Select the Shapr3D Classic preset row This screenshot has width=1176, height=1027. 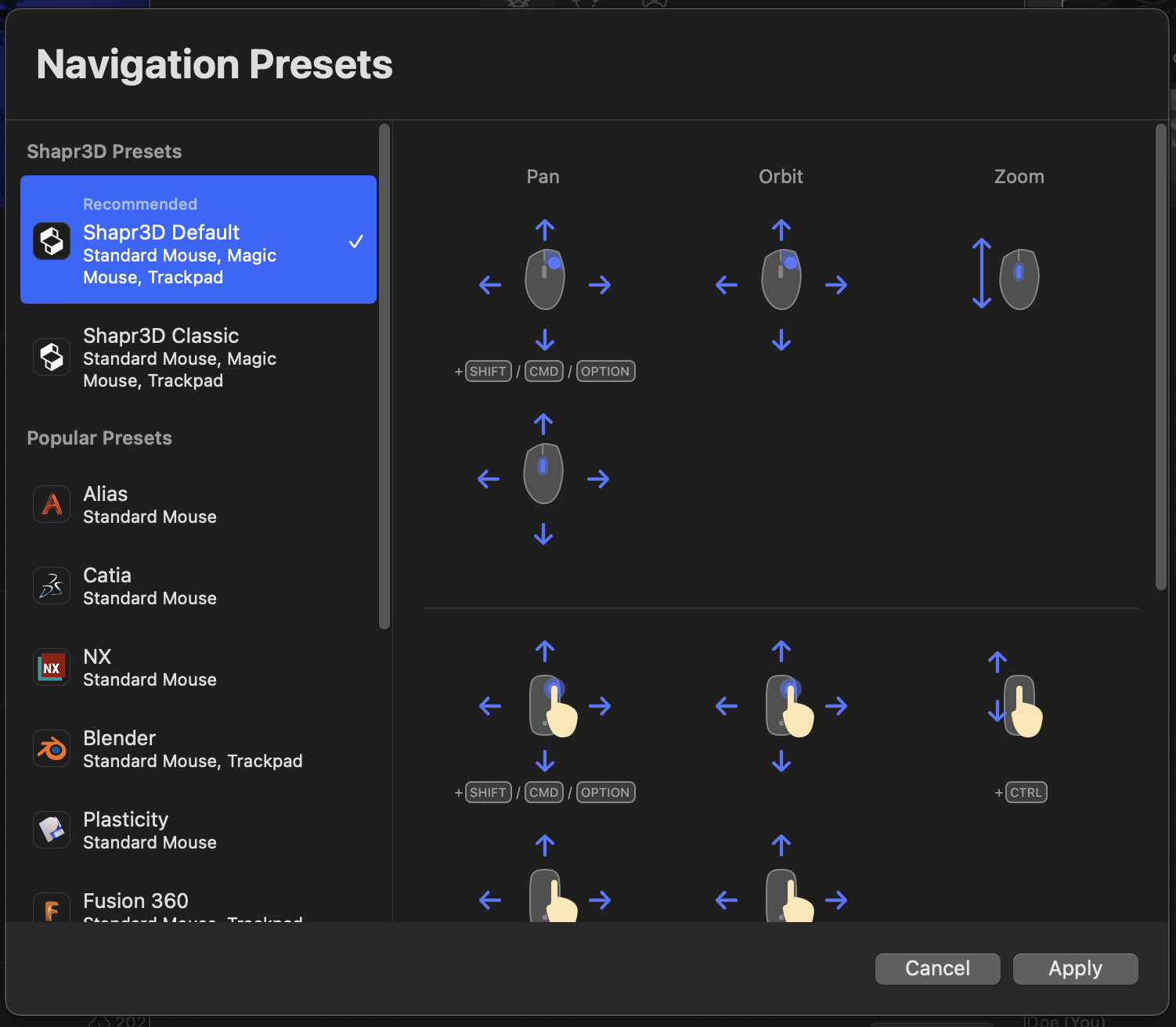tap(198, 358)
